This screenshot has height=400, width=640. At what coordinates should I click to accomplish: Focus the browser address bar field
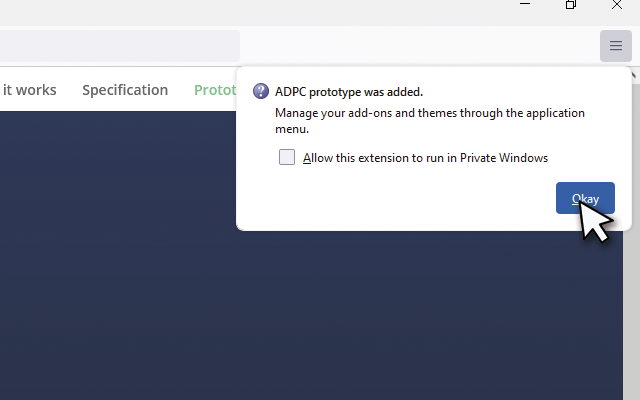[x=120, y=46]
